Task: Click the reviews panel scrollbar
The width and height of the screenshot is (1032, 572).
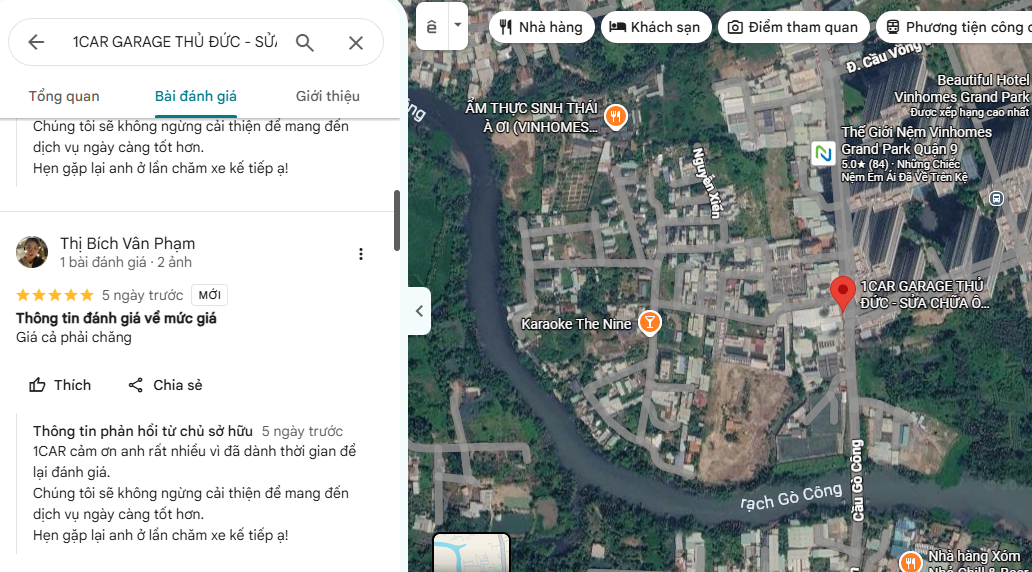Action: [x=397, y=221]
